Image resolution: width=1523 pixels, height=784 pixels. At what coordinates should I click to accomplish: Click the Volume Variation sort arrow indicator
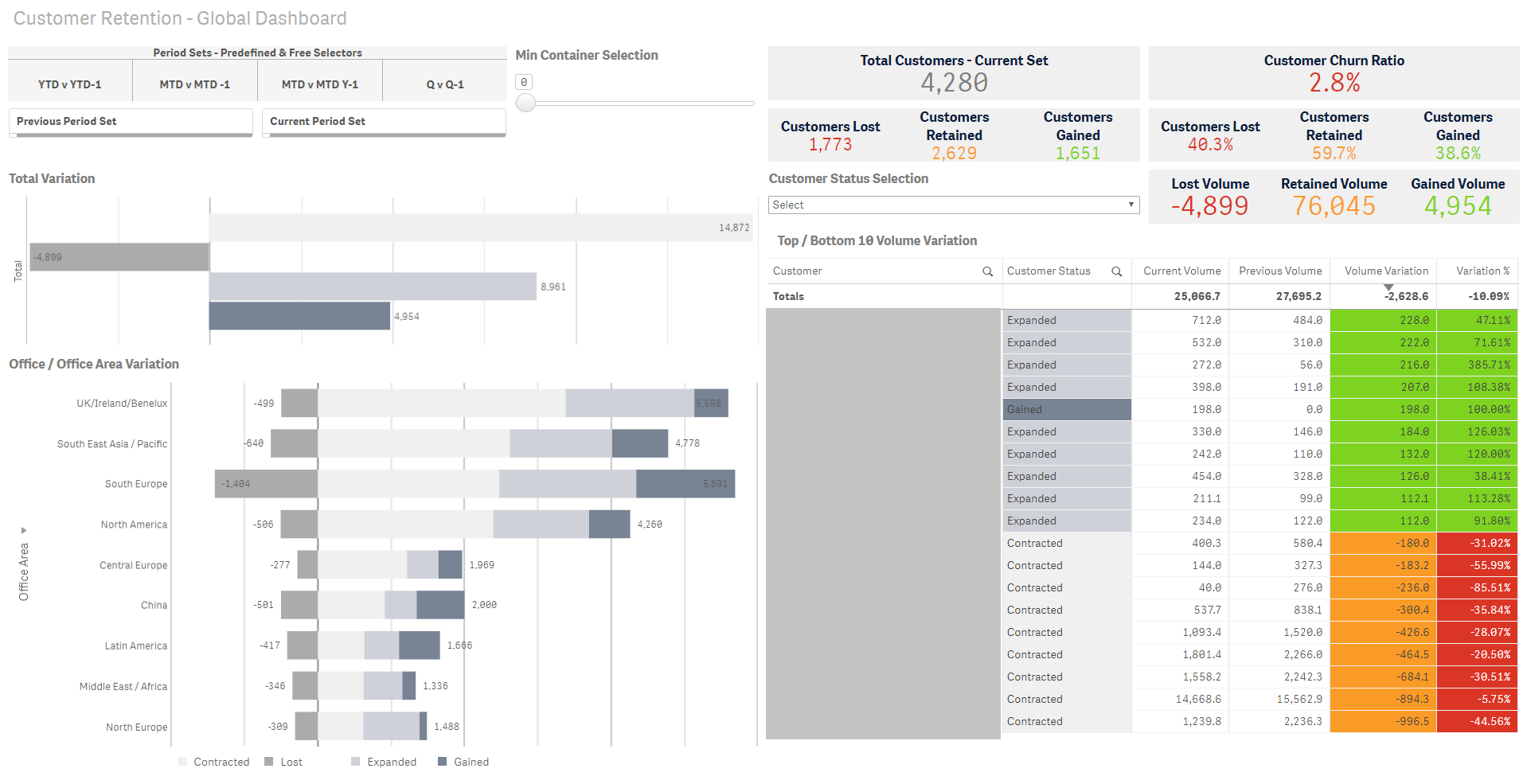point(1388,287)
